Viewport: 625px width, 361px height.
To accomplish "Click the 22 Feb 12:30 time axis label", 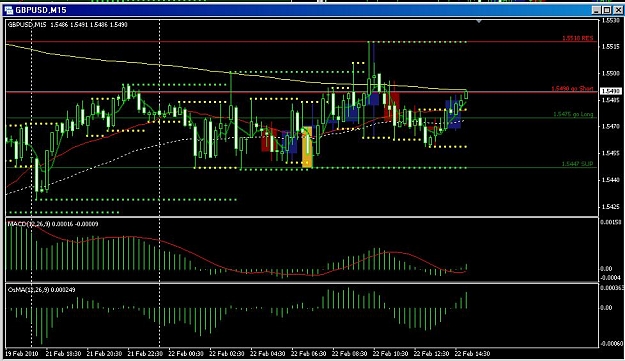I will (431, 353).
